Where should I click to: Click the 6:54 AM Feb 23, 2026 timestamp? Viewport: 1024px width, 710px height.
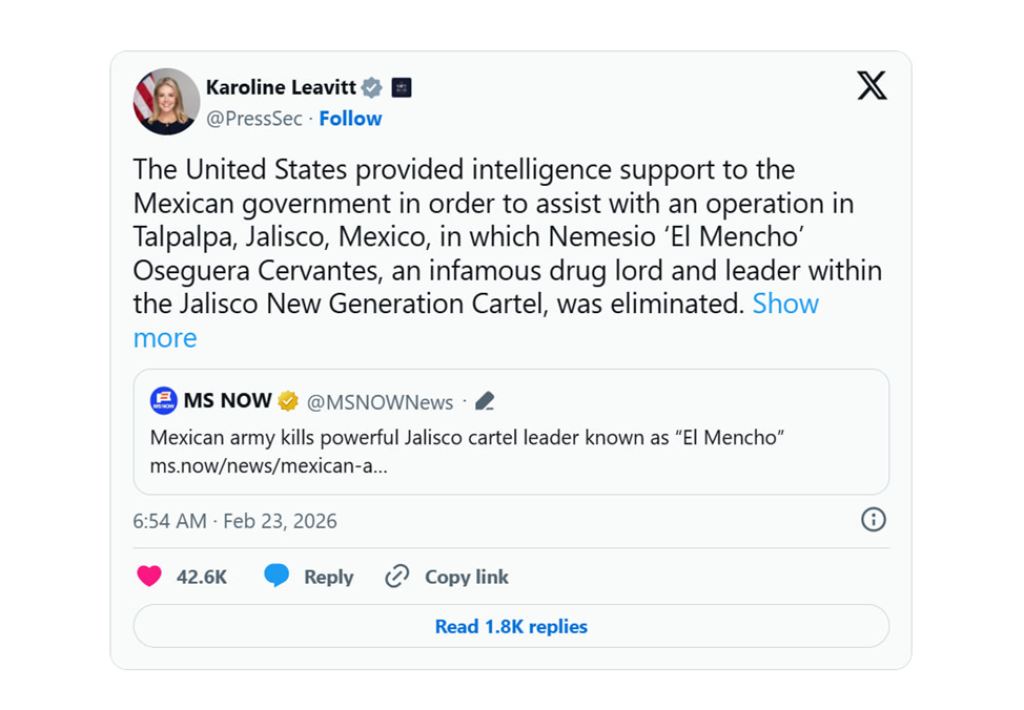[x=235, y=521]
